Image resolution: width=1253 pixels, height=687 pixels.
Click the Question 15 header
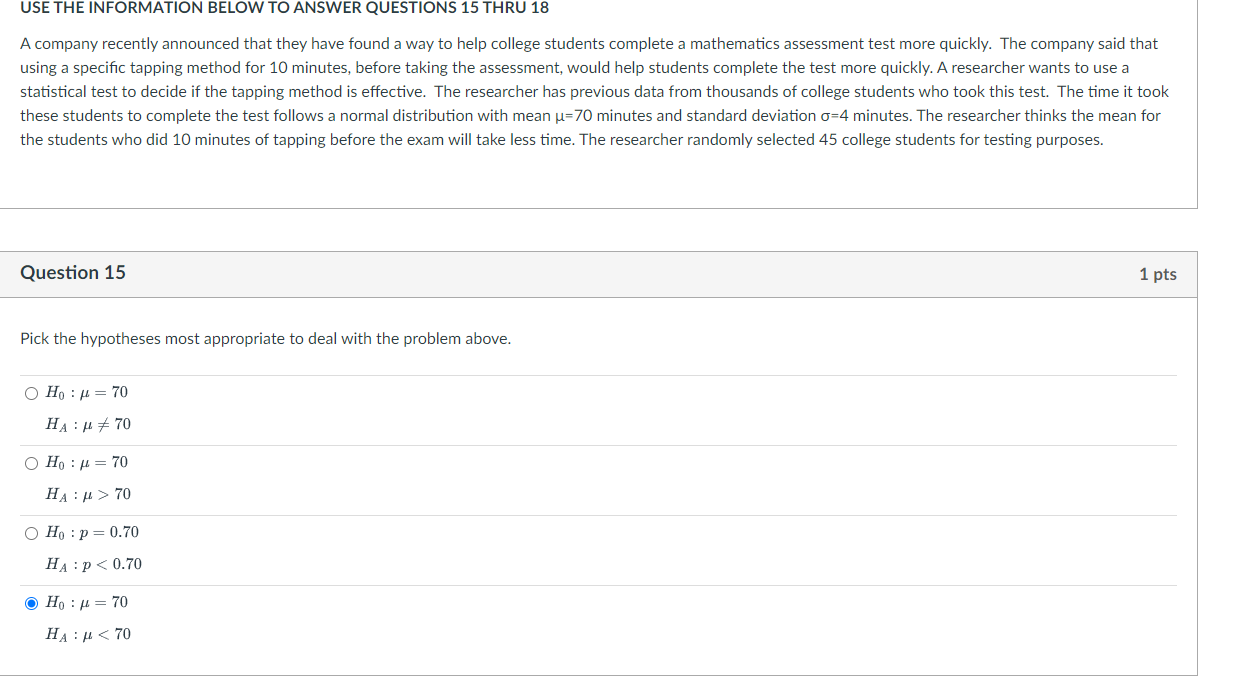pos(72,272)
